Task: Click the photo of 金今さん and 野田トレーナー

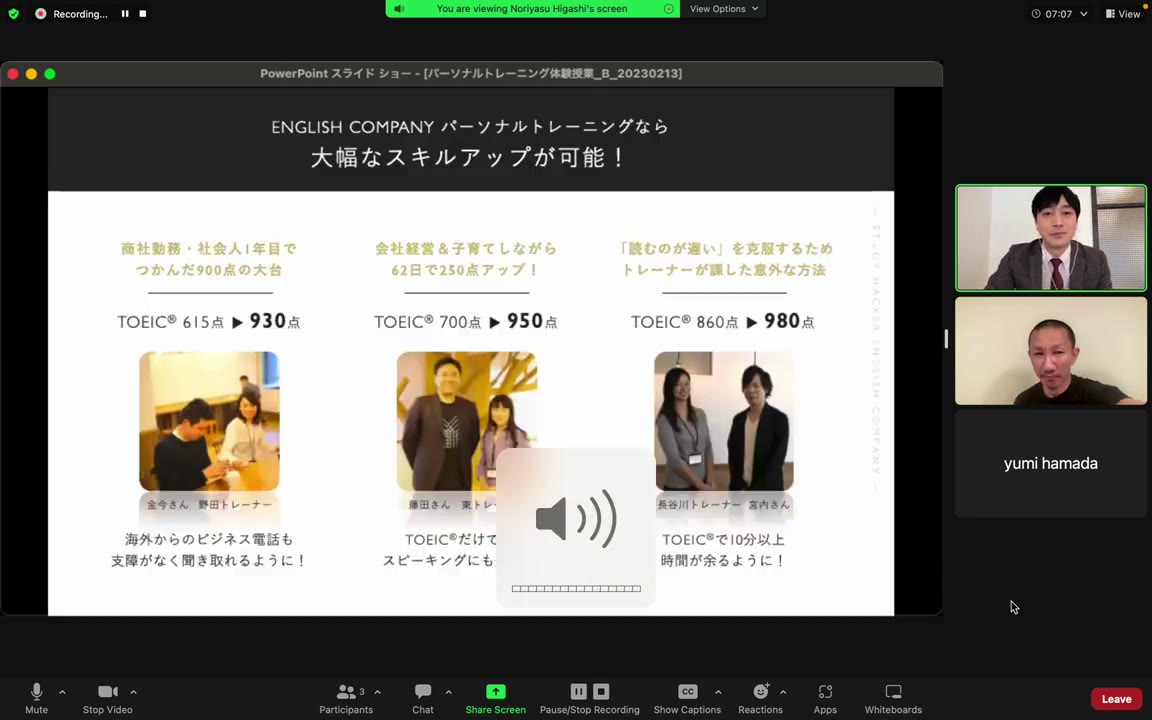Action: coord(209,421)
